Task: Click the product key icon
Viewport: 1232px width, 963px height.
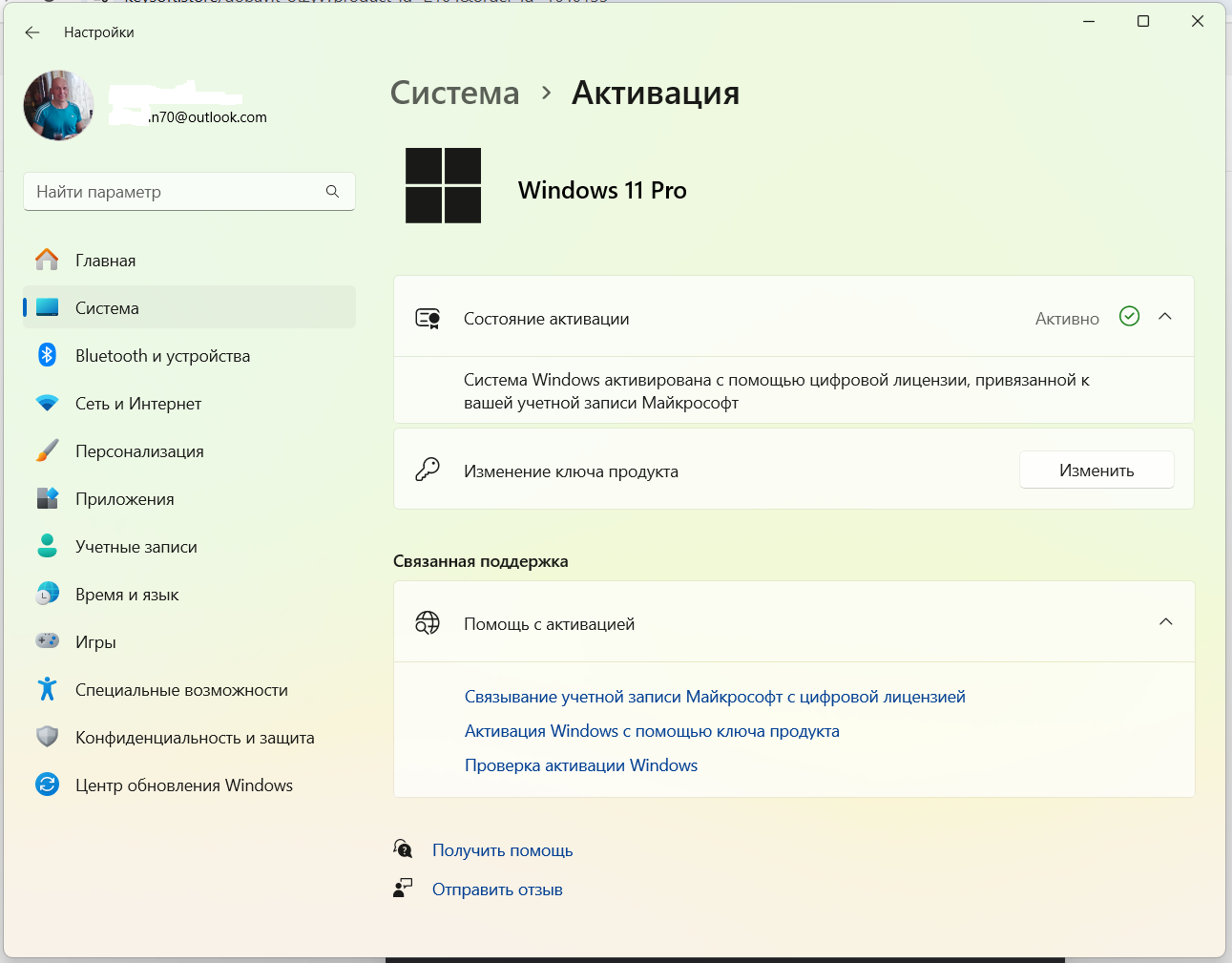Action: pyautogui.click(x=428, y=469)
